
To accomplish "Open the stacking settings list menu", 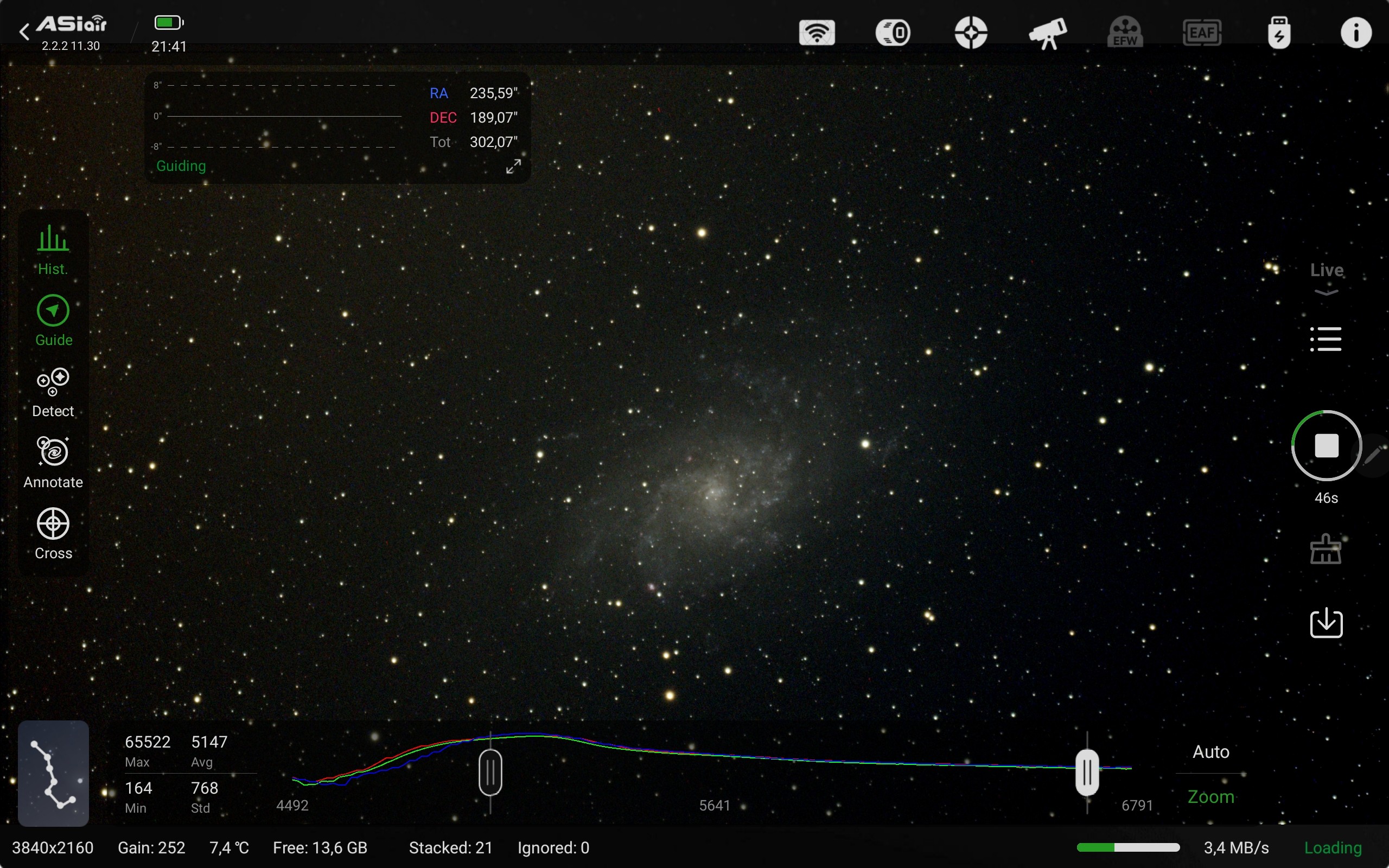I will (1326, 339).
